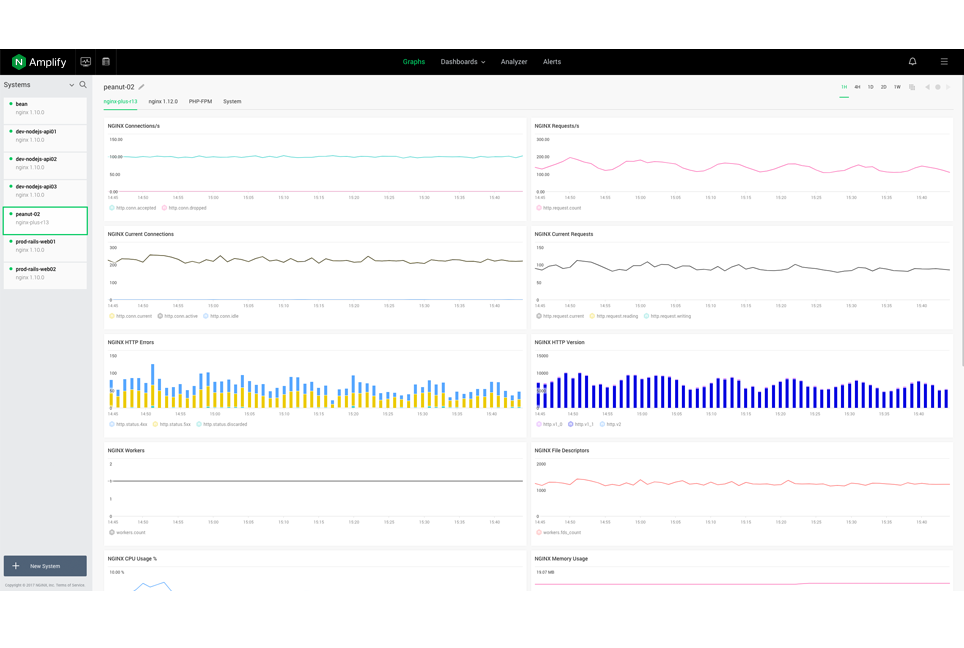This screenshot has height=648, width=964.
Task: Switch to the nginx-plus-r13 tab
Action: pos(120,101)
